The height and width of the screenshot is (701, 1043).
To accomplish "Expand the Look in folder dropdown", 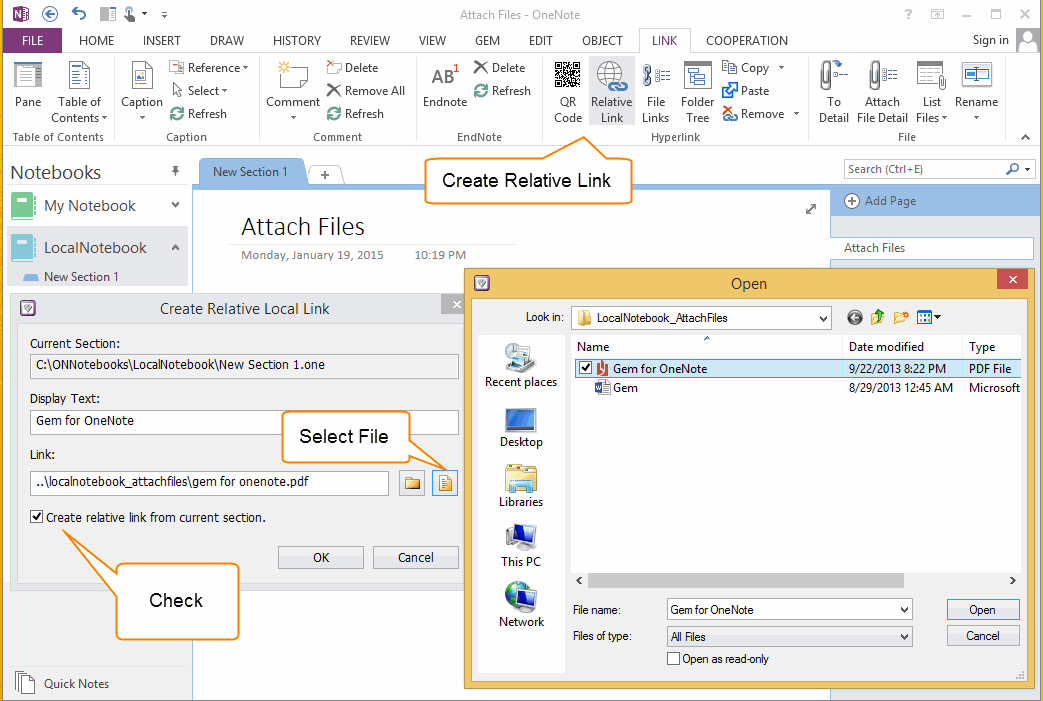I will pos(823,319).
